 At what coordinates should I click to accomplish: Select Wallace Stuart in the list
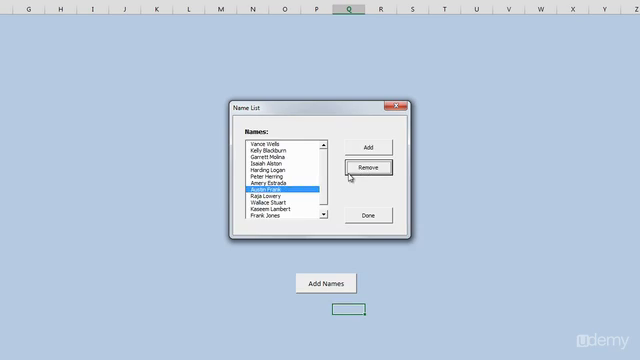(x=282, y=202)
